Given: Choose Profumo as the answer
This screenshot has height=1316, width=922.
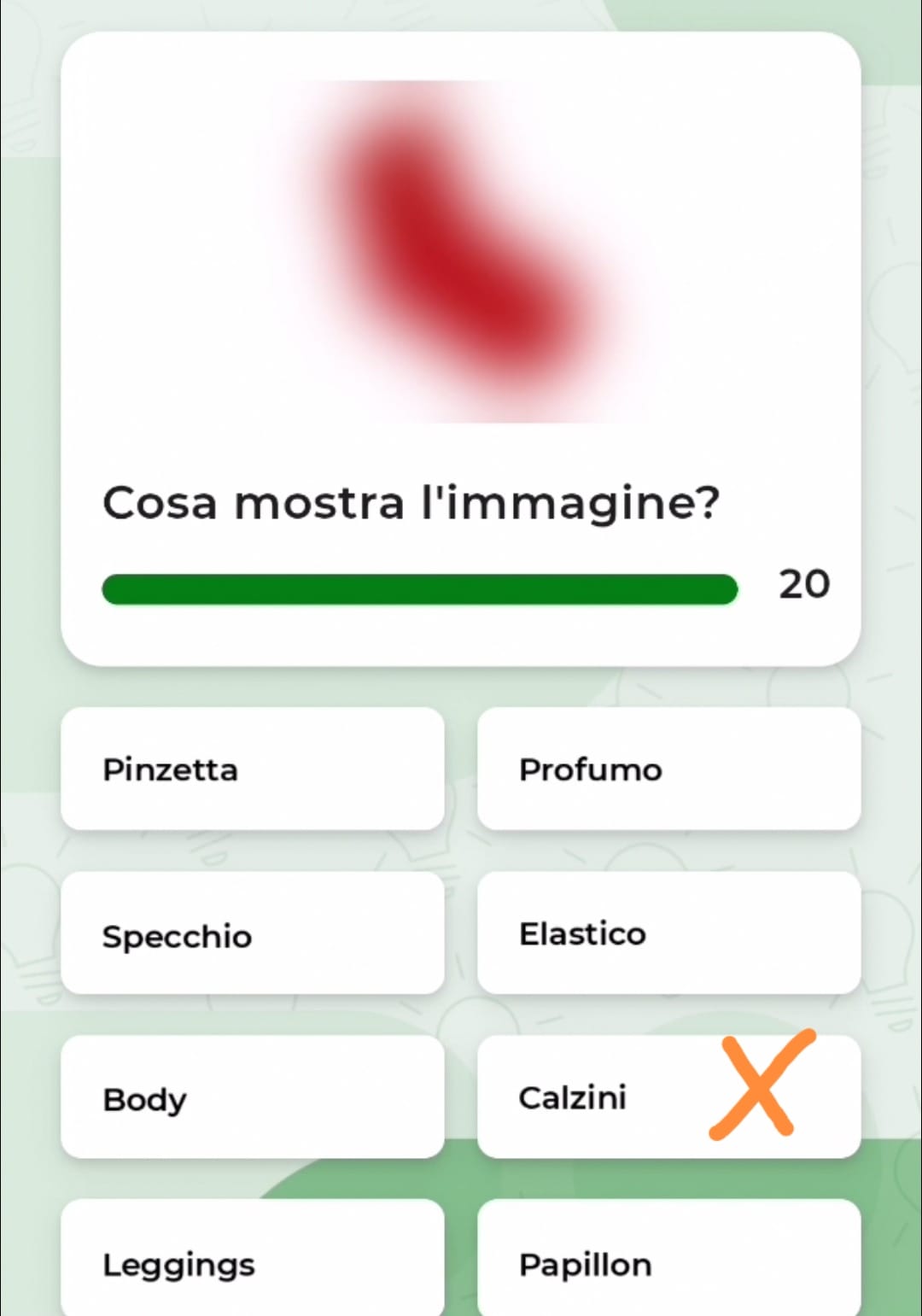Looking at the screenshot, I should [668, 769].
